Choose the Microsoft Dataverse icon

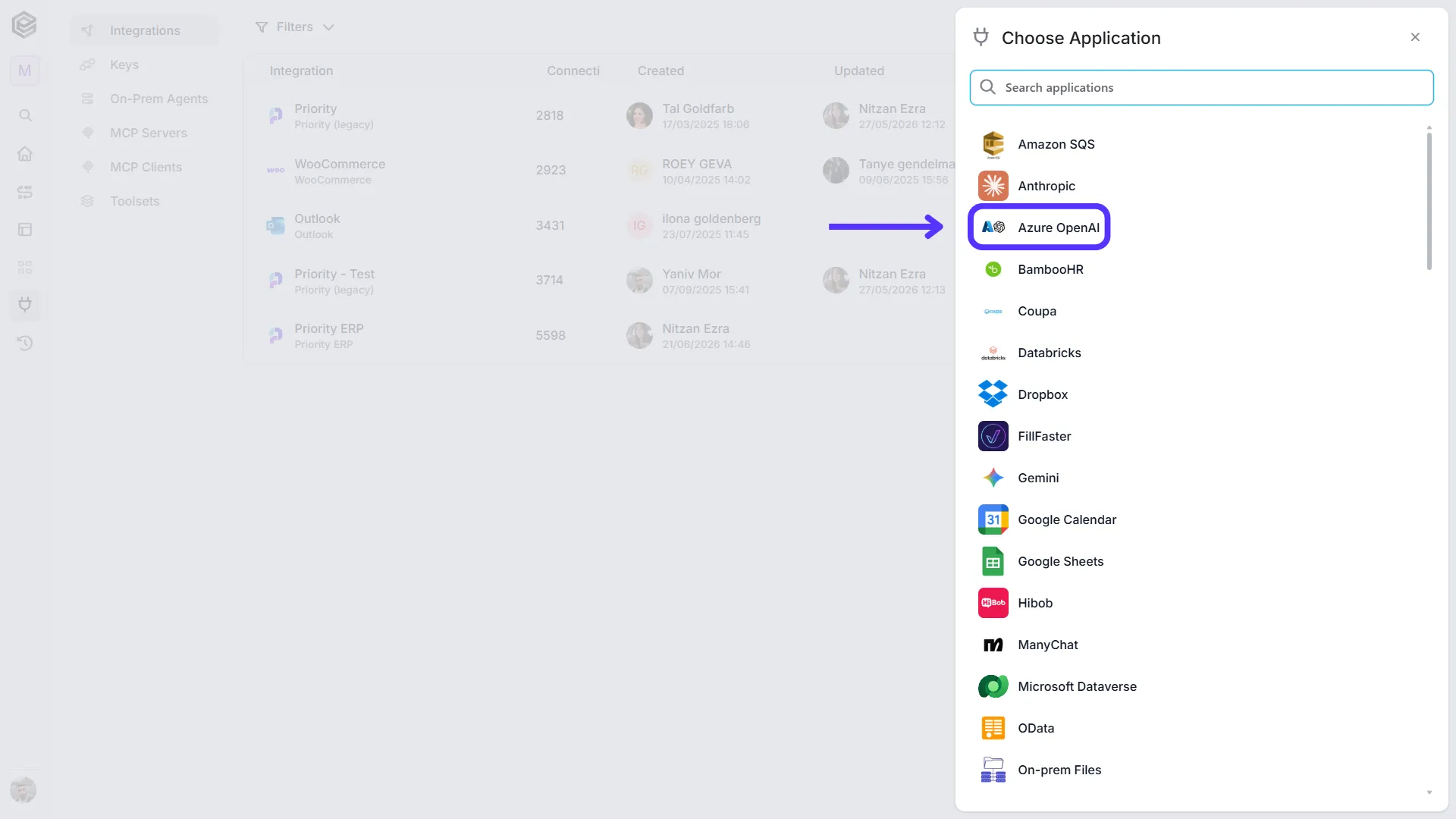click(x=993, y=686)
